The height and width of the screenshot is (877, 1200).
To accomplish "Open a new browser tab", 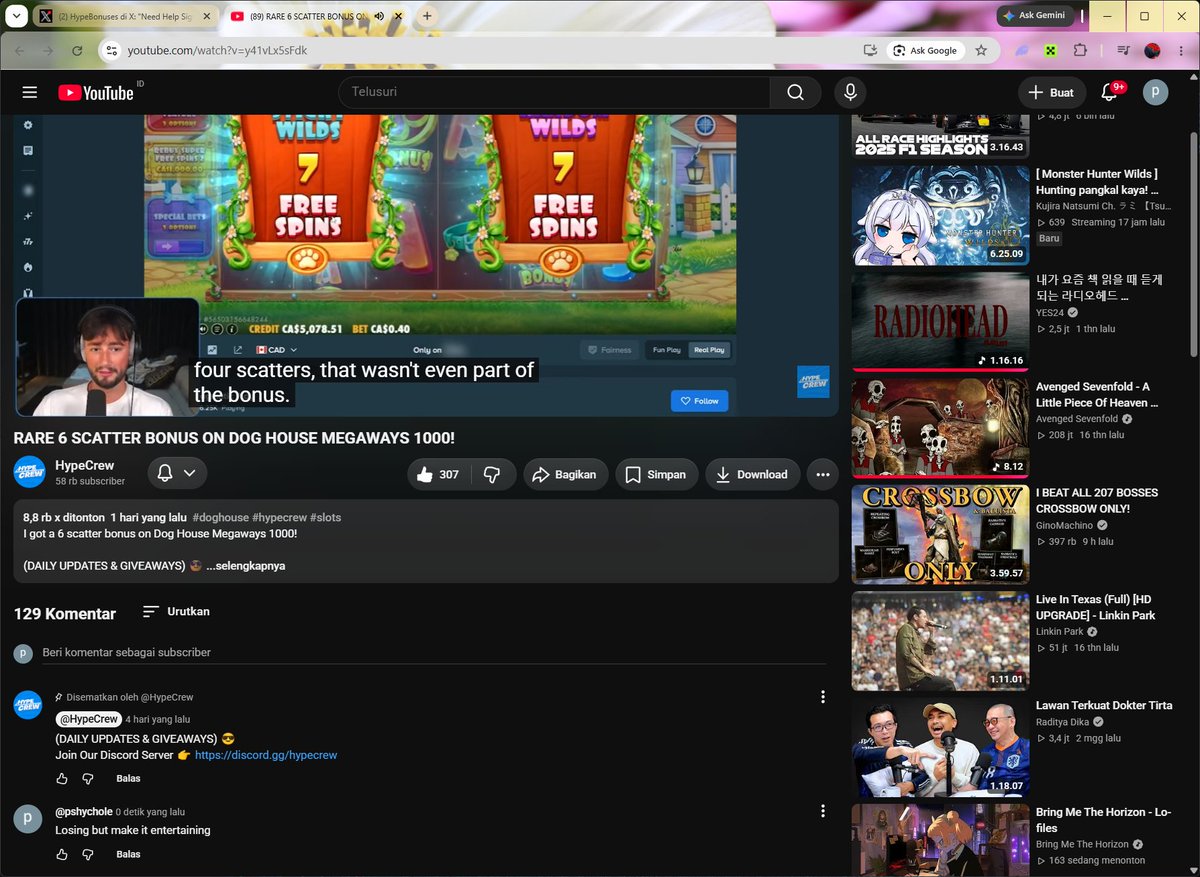I will (427, 16).
